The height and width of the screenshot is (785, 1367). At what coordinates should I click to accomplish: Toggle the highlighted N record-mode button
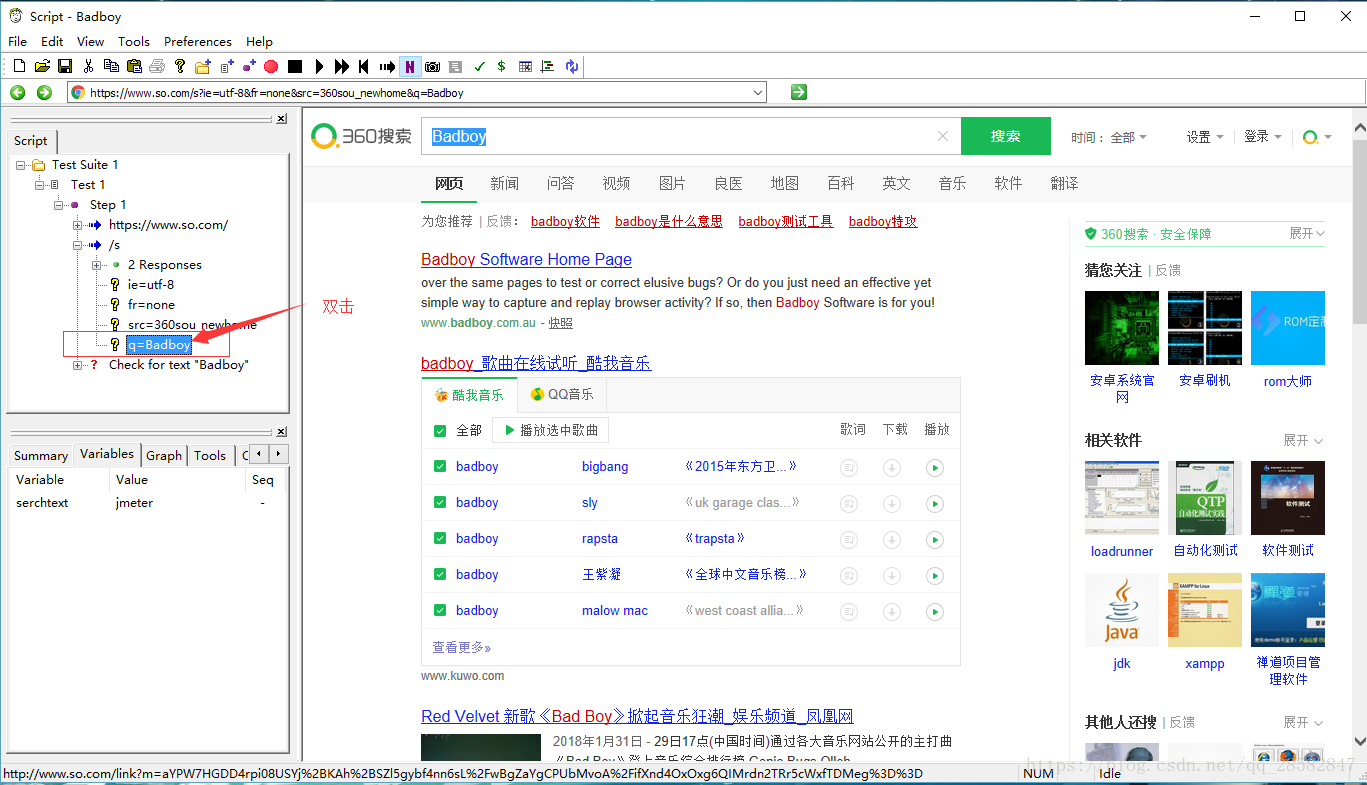tap(409, 66)
